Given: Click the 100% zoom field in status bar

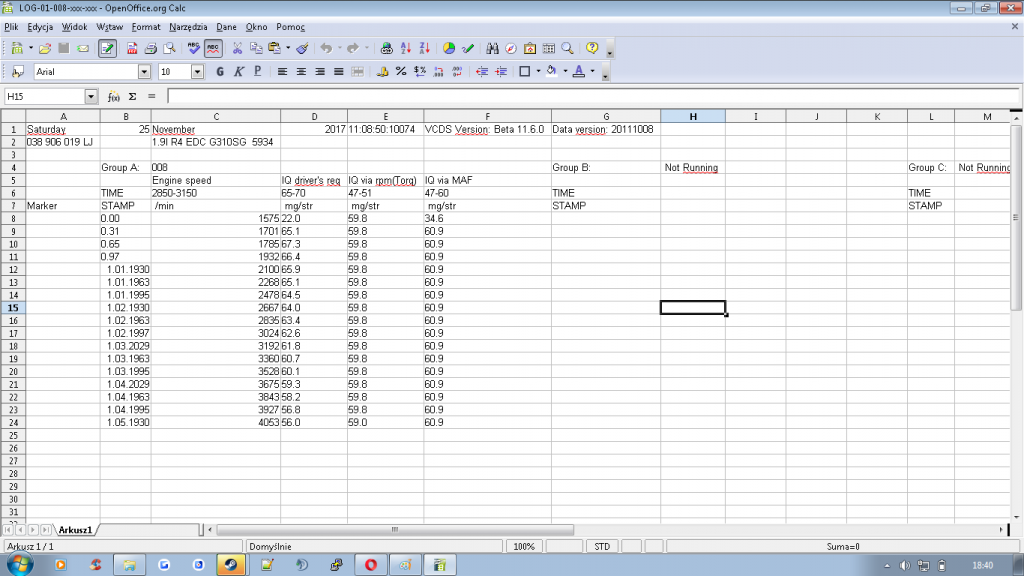Looking at the screenshot, I should click(524, 547).
